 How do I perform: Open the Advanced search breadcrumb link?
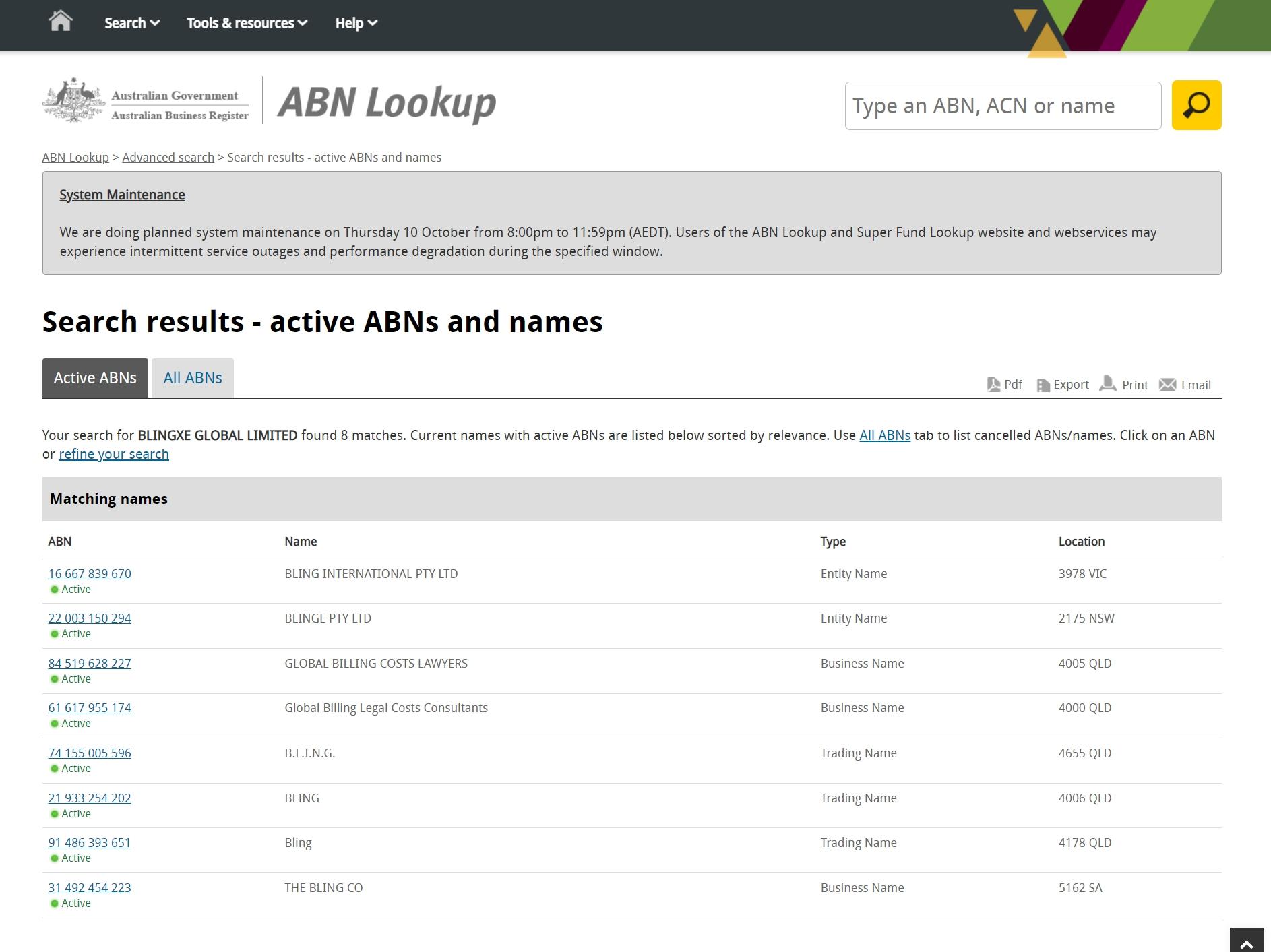click(x=168, y=158)
